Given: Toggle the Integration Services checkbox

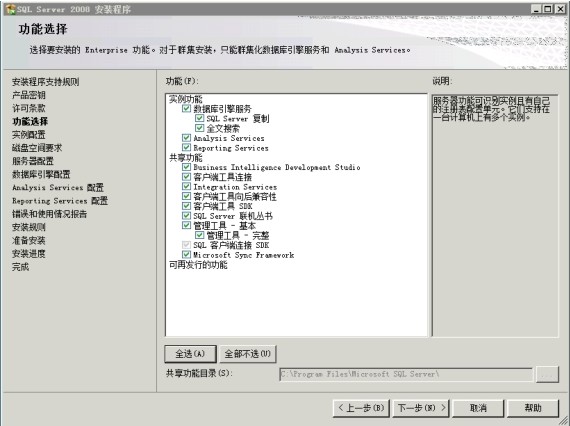Looking at the screenshot, I should tap(186, 186).
